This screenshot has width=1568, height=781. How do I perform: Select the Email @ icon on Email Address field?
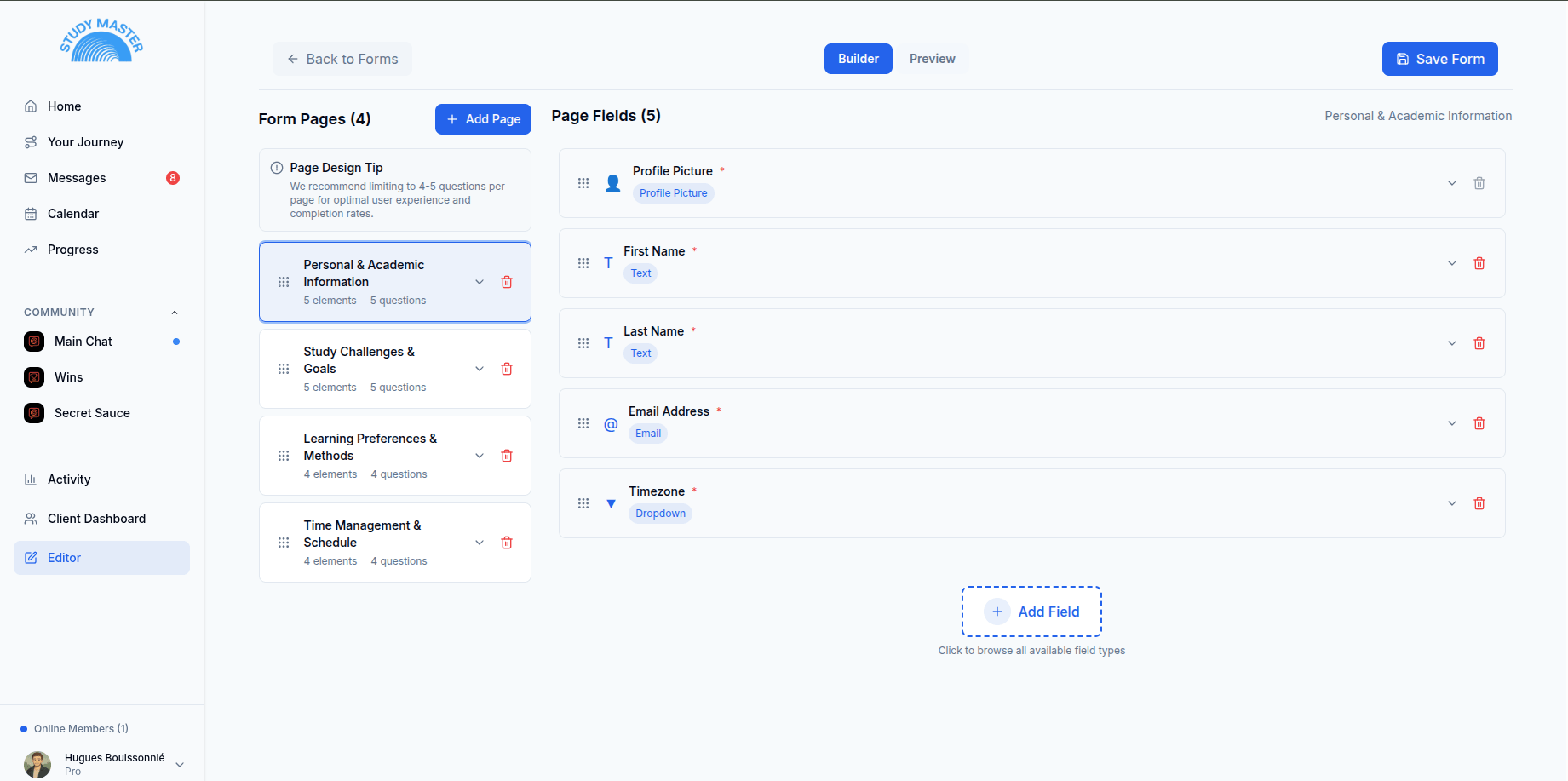(611, 423)
